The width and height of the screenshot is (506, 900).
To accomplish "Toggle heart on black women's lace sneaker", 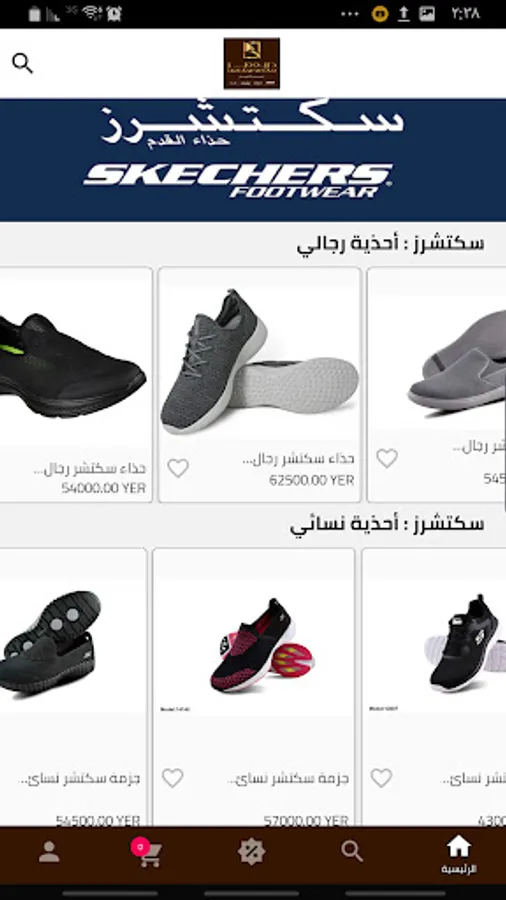I will 381,778.
